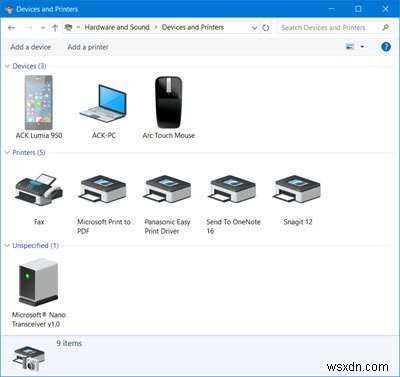The image size is (400, 377).
Task: Select the Snagit 12 printer icon
Action: point(297,189)
